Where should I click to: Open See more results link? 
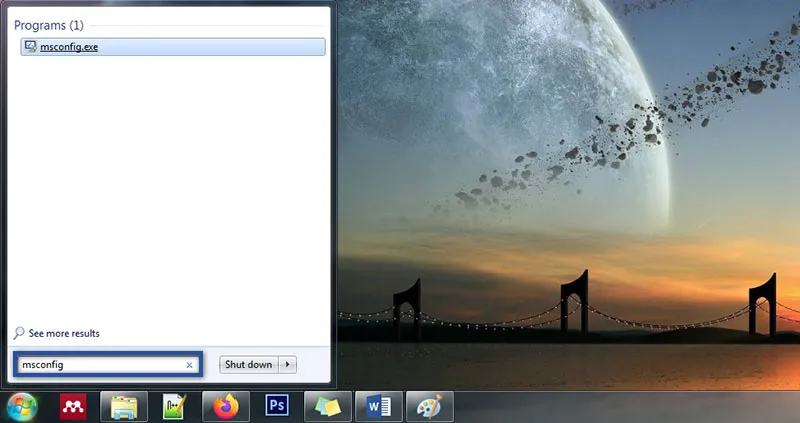click(x=64, y=333)
